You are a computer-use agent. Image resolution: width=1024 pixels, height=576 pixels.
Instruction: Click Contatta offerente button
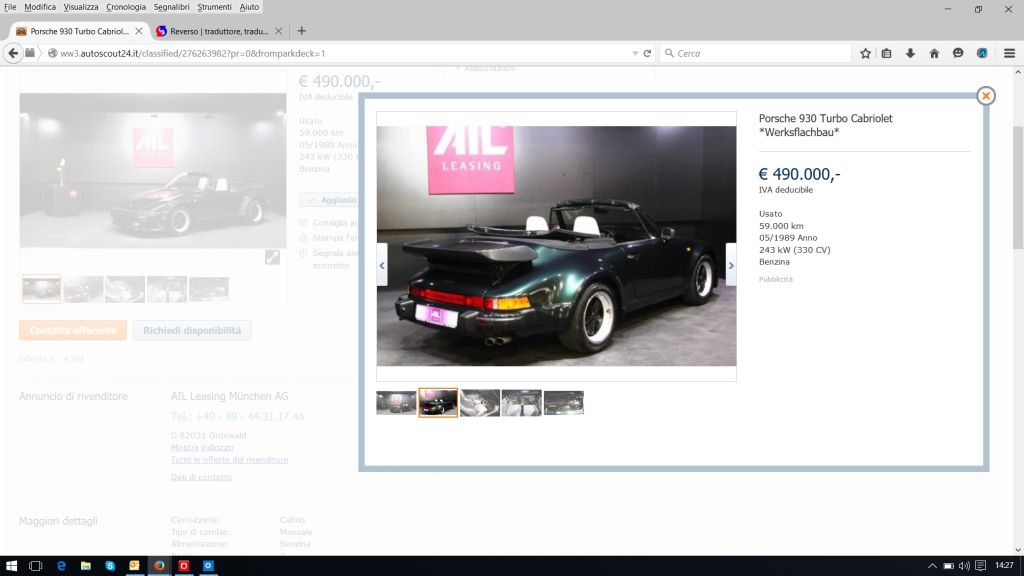click(72, 330)
